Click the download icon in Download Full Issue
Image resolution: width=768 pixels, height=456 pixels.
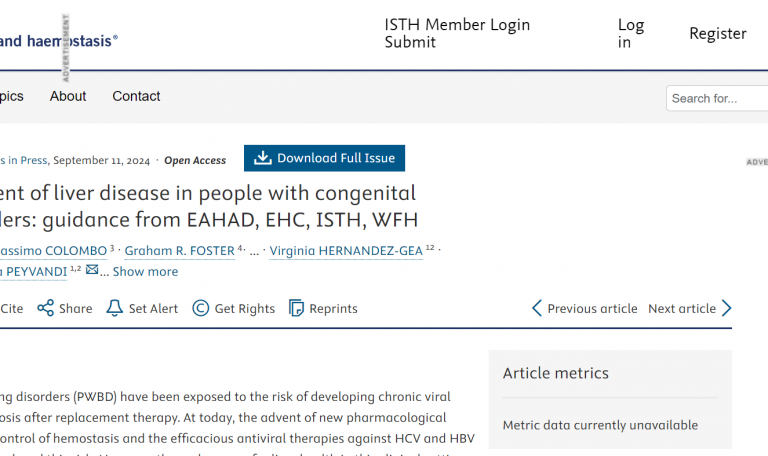[x=263, y=158]
